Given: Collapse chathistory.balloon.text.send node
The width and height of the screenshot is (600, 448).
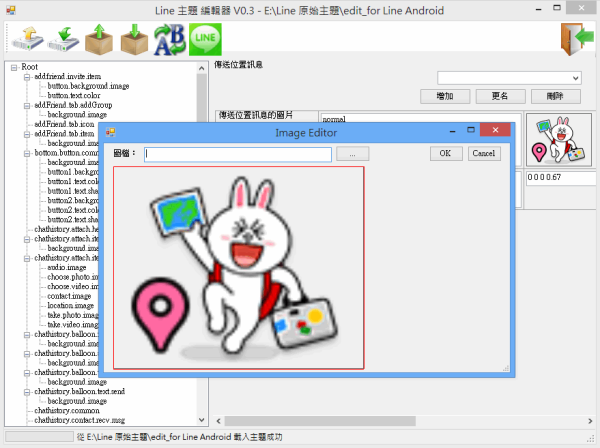Looking at the screenshot, I should (x=27, y=392).
